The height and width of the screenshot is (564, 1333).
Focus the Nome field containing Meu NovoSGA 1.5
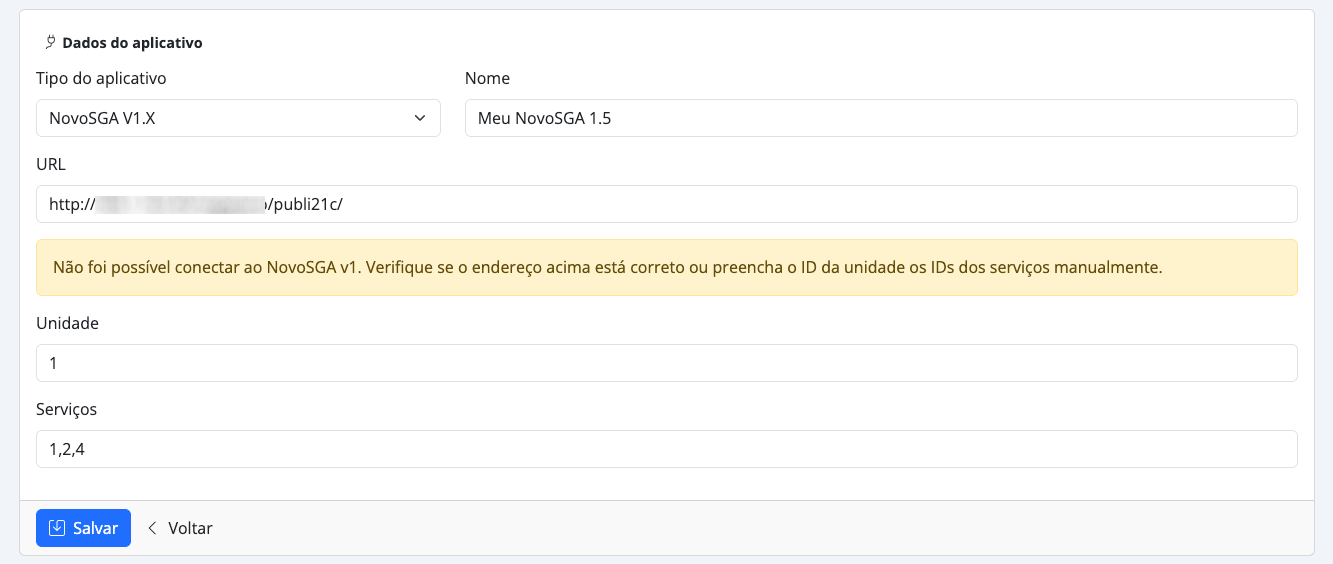coord(880,118)
